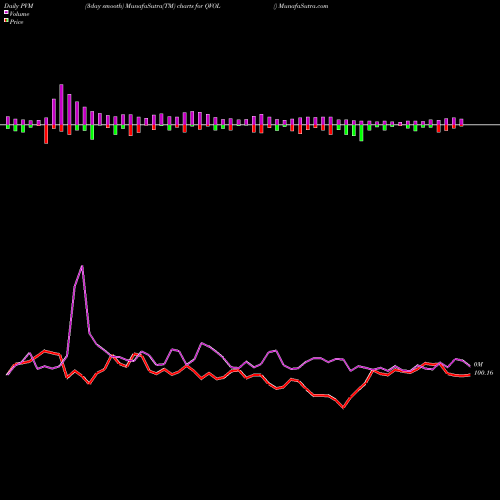Click the white horizontal zero baseline
The image size is (500, 500).
pyautogui.click(x=250, y=125)
